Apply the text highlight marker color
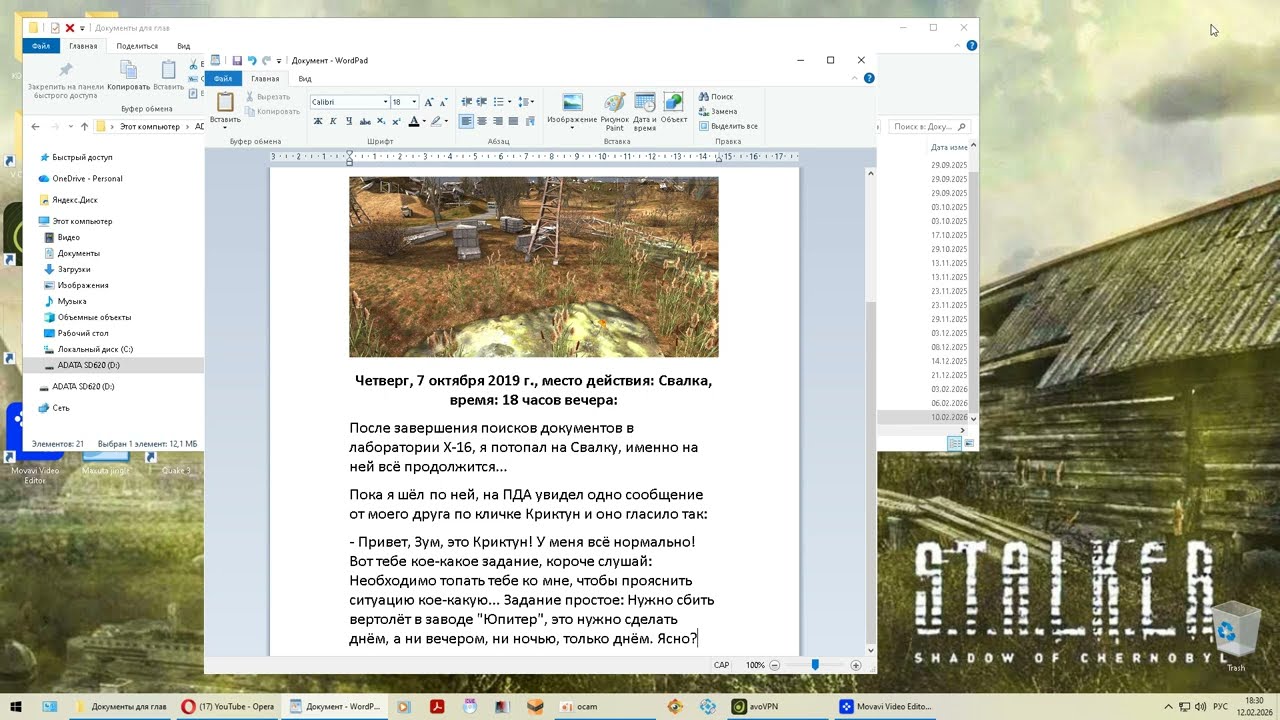 (435, 121)
